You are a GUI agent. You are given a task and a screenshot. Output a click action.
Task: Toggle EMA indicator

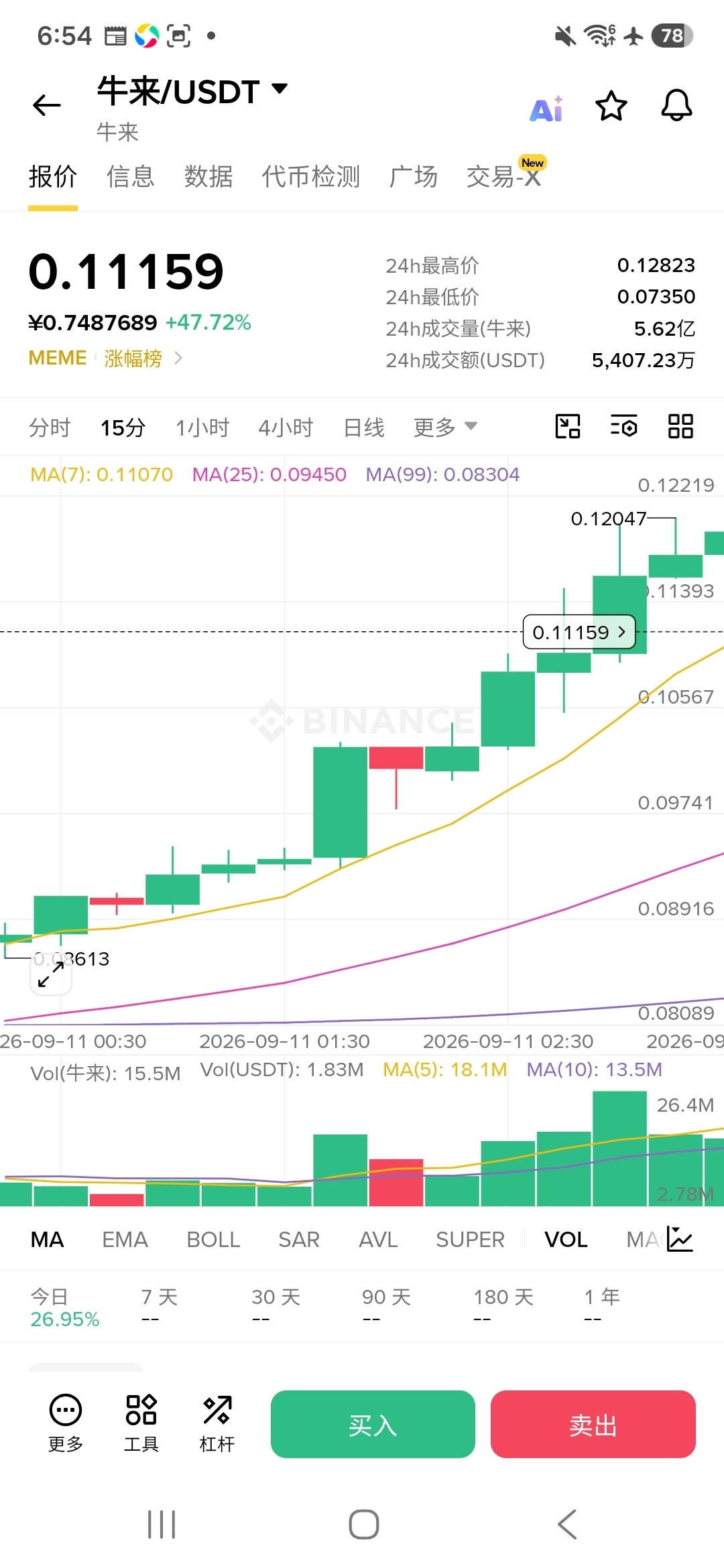[x=125, y=1240]
